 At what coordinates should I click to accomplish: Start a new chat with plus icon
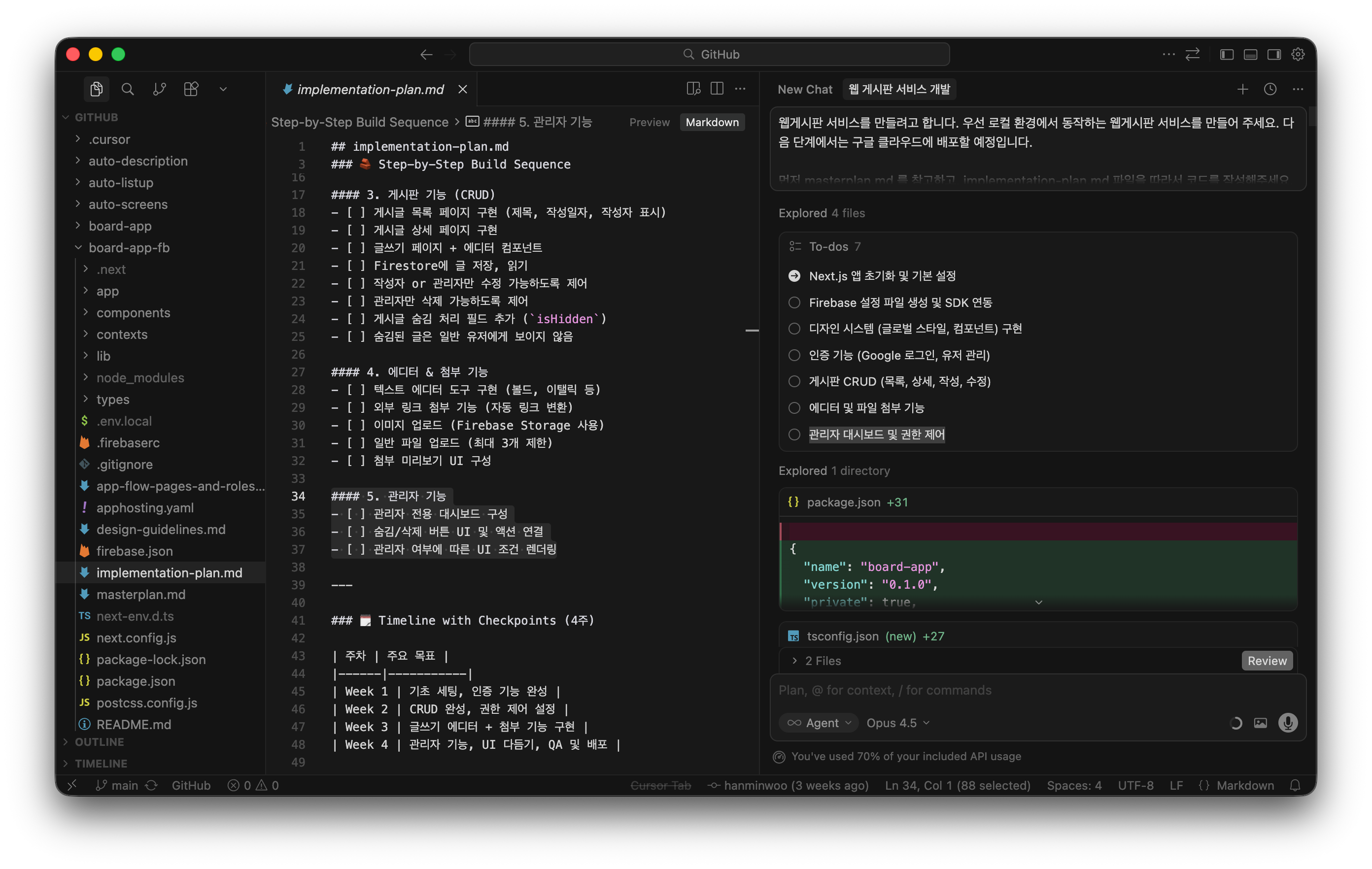[x=1243, y=89]
